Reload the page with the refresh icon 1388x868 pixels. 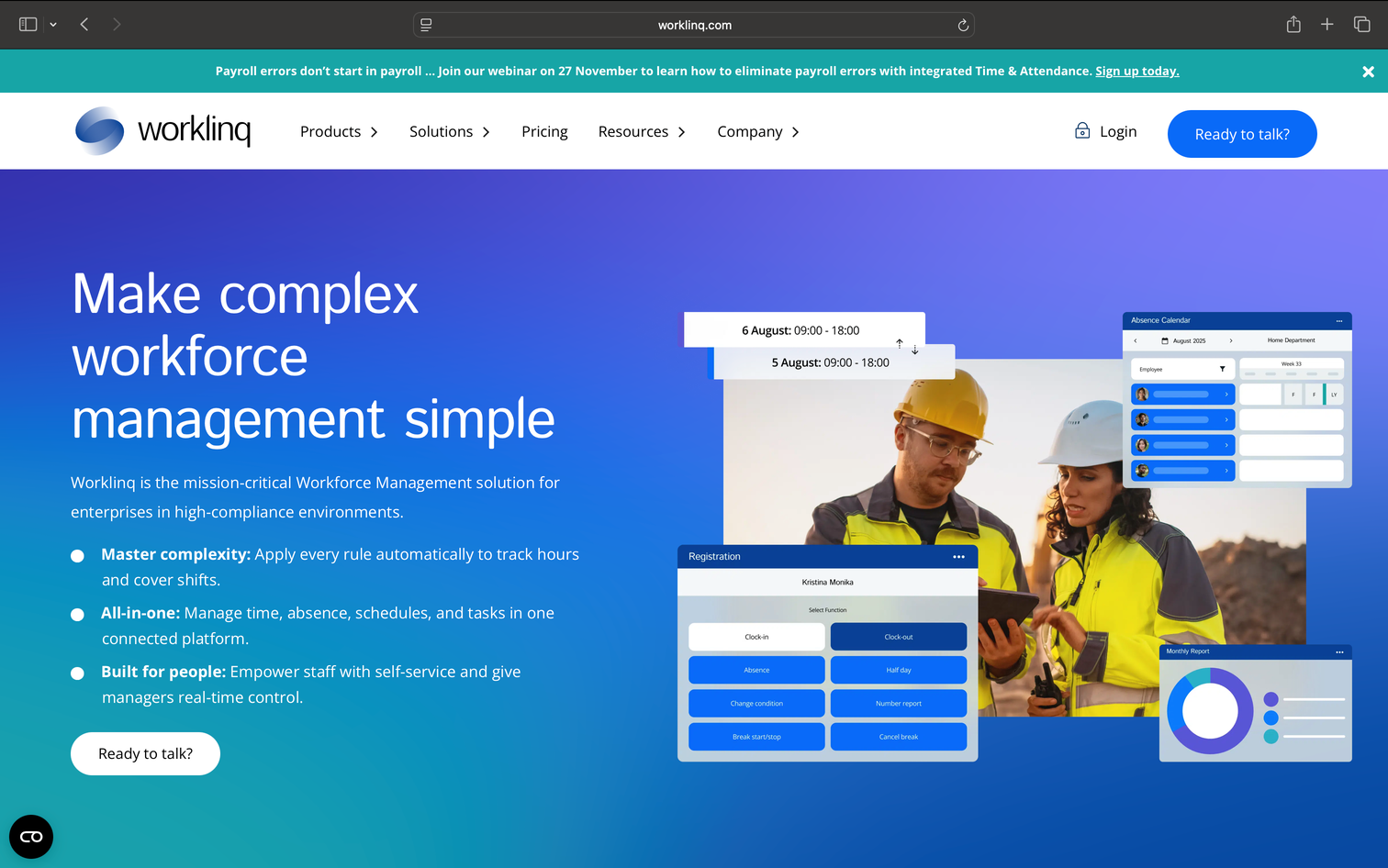963,25
